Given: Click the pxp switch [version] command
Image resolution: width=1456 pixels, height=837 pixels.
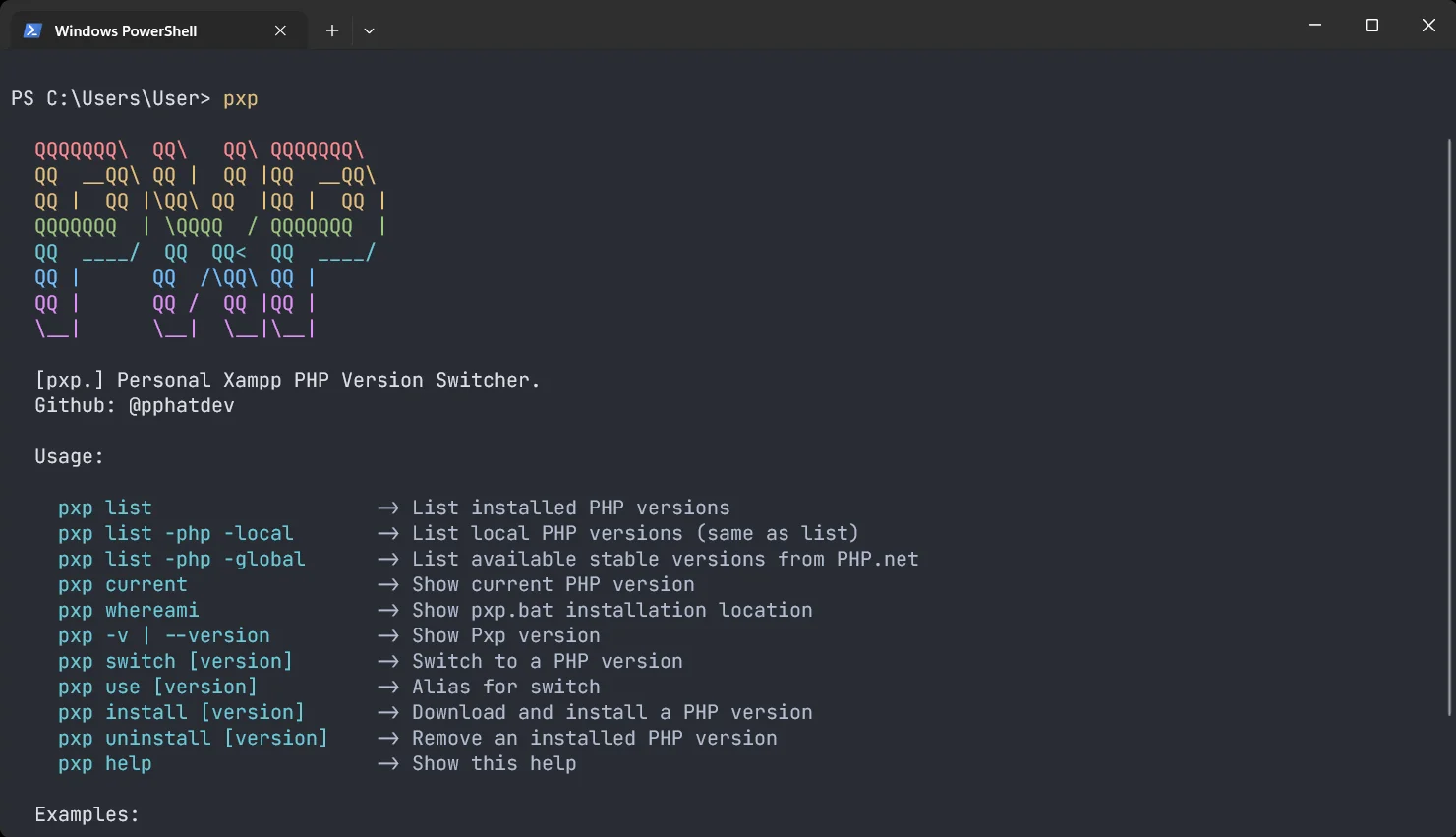Looking at the screenshot, I should tap(175, 661).
